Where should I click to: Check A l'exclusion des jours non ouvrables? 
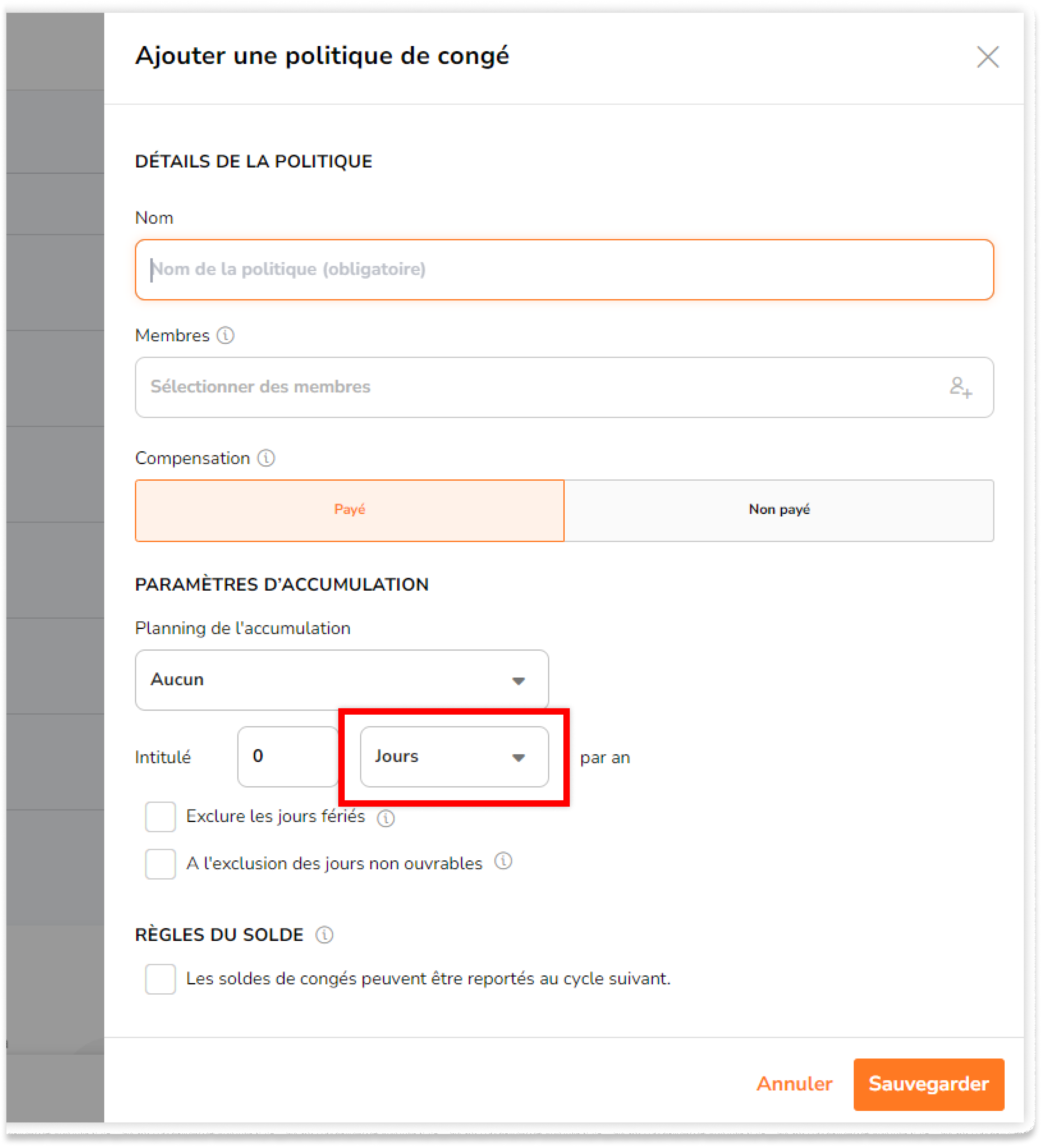(x=160, y=865)
